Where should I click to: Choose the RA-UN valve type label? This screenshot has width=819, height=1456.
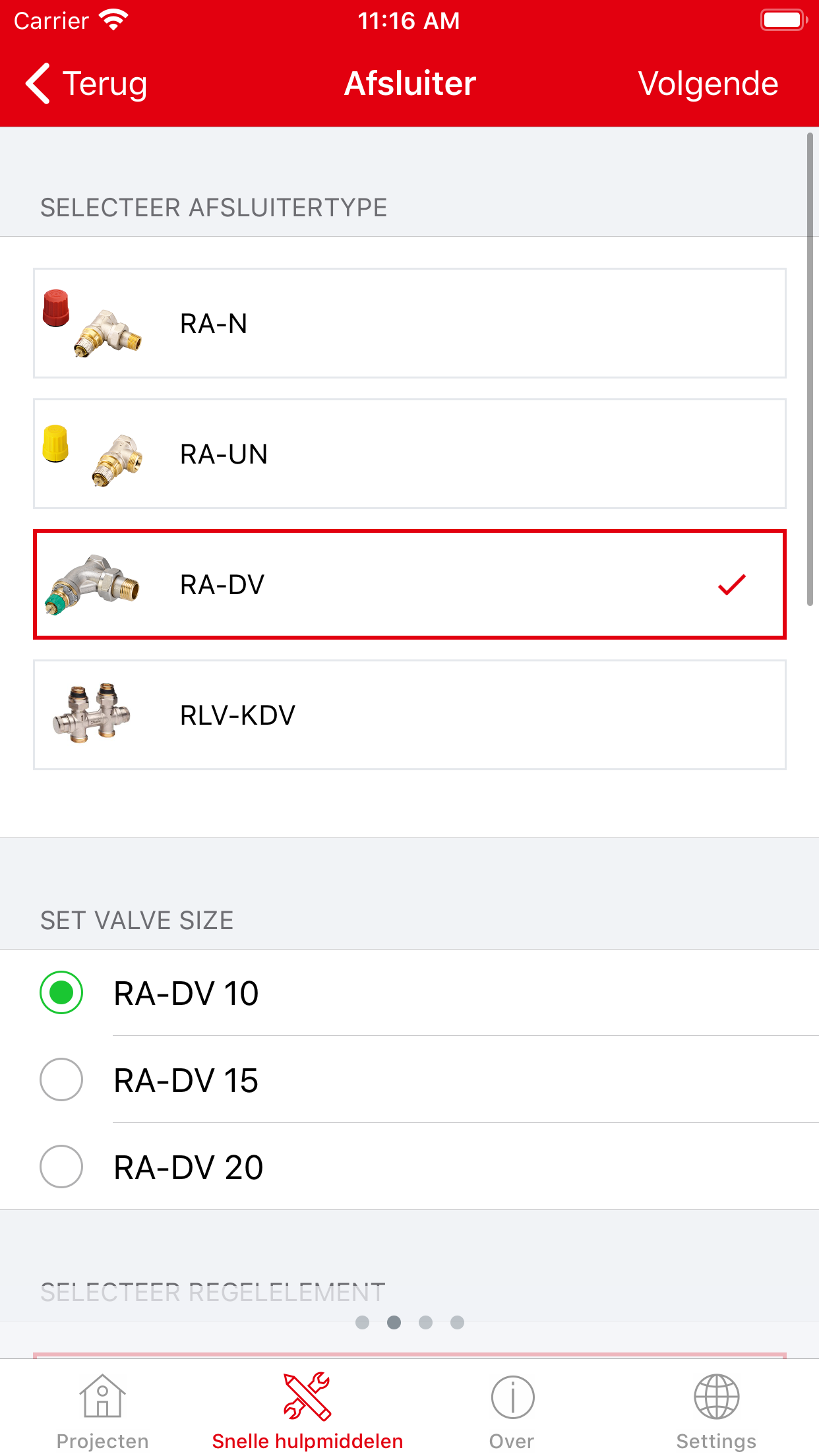(x=224, y=454)
